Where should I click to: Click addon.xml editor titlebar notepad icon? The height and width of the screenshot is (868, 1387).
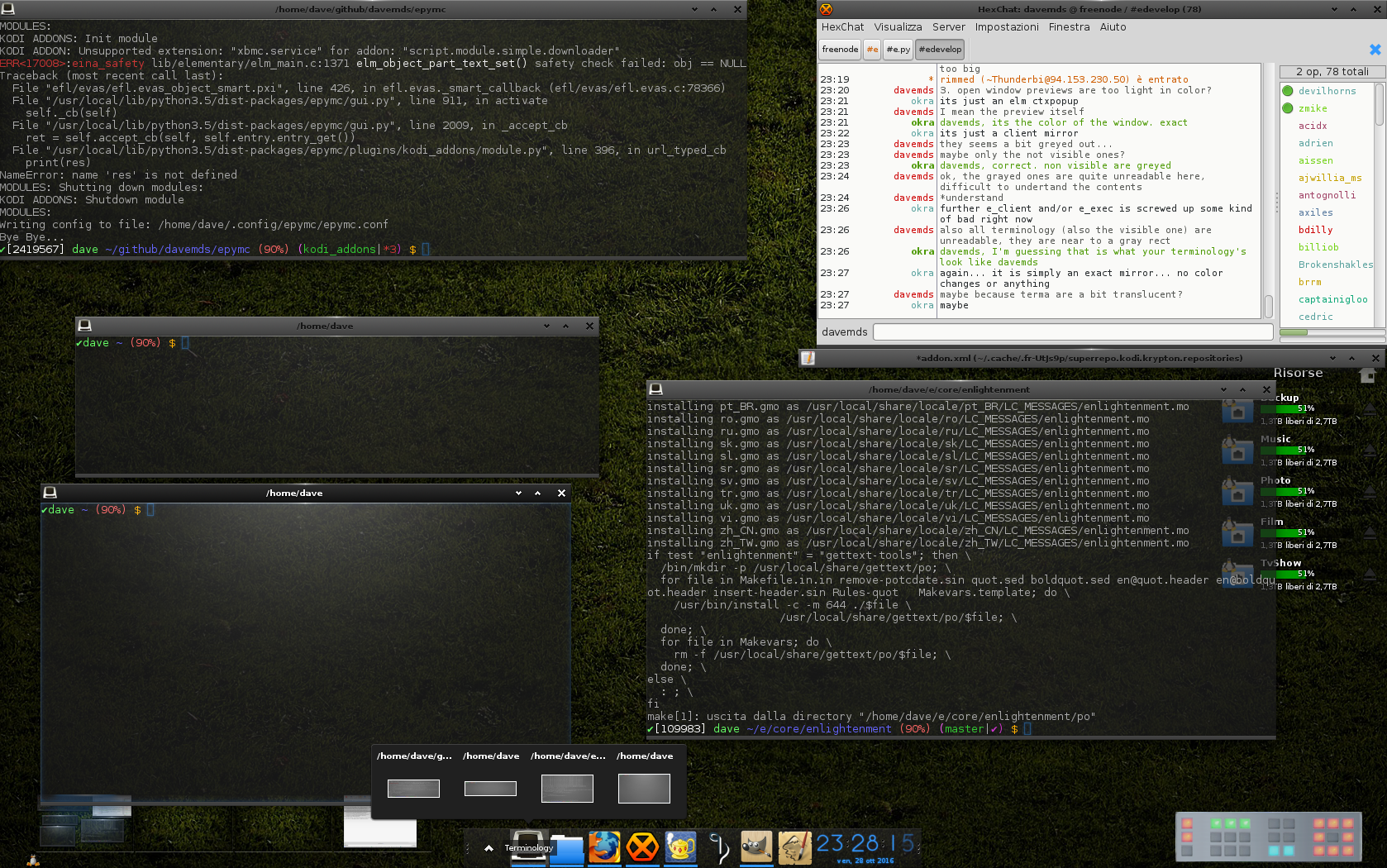(x=808, y=358)
